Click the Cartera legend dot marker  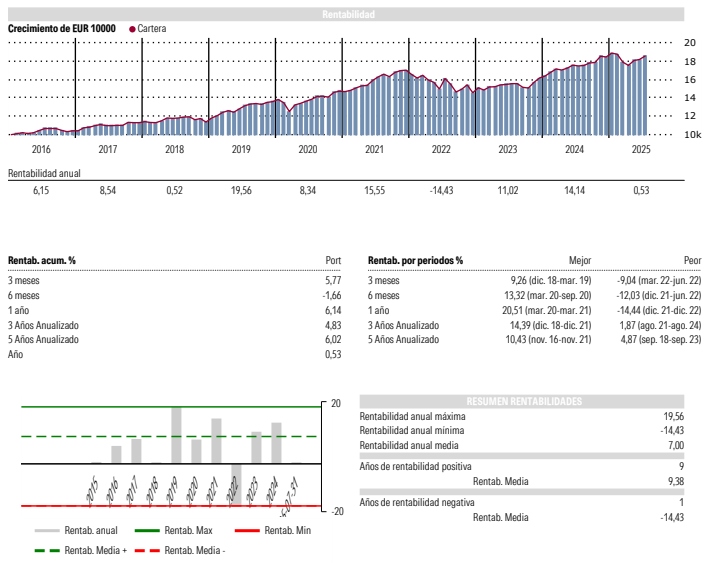pyautogui.click(x=132, y=29)
